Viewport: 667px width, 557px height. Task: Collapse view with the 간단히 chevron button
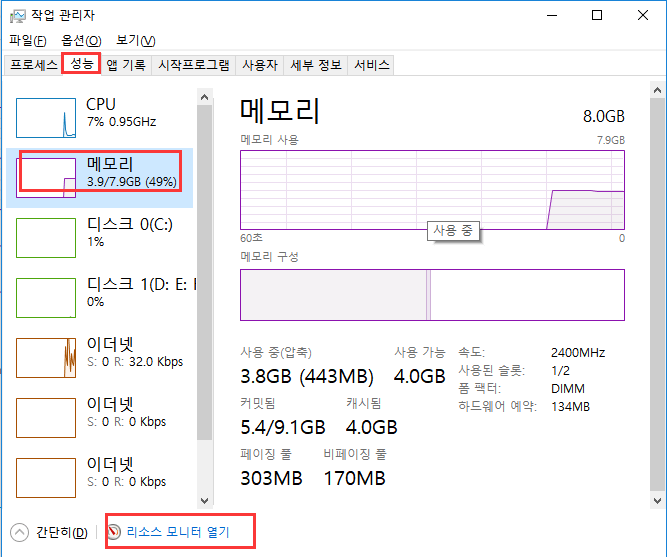coord(19,532)
